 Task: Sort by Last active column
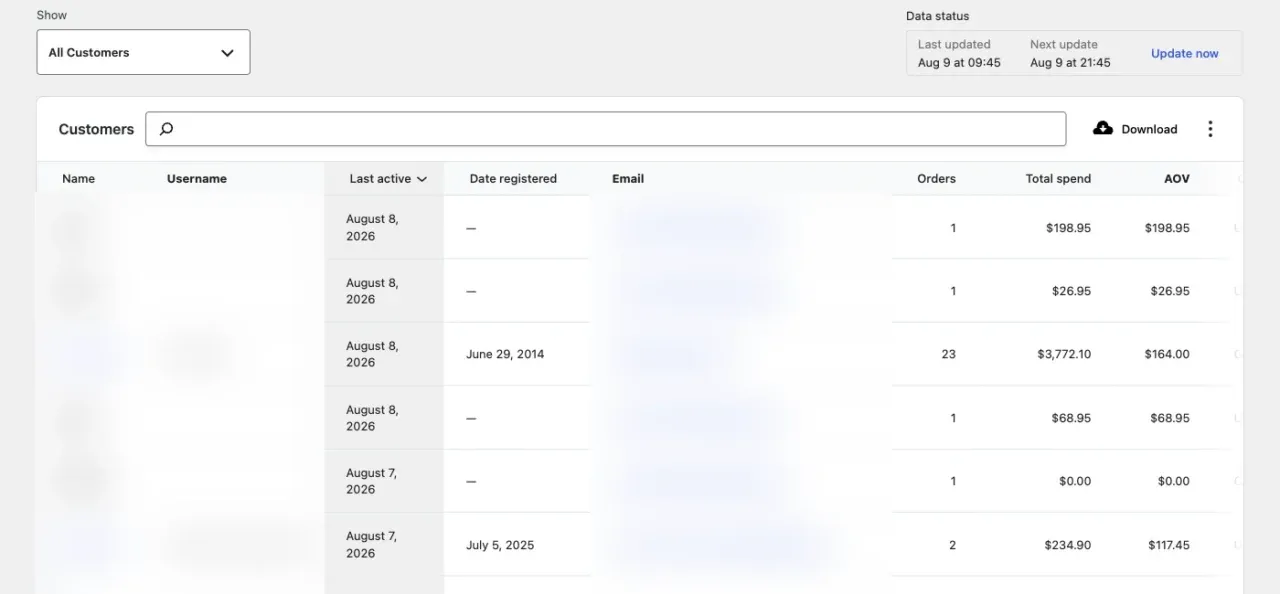[388, 179]
